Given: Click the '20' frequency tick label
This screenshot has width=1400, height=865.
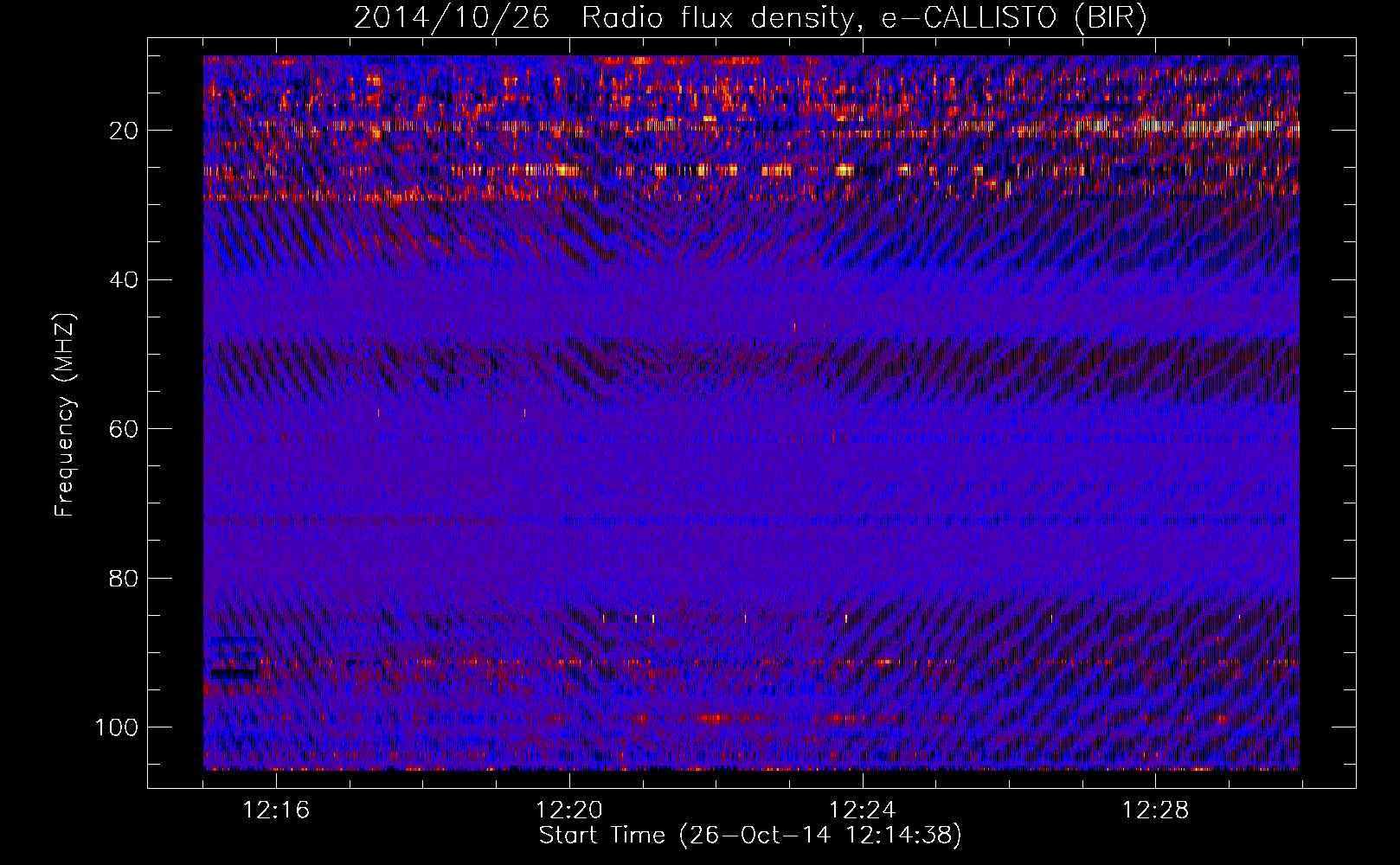Looking at the screenshot, I should (x=125, y=131).
